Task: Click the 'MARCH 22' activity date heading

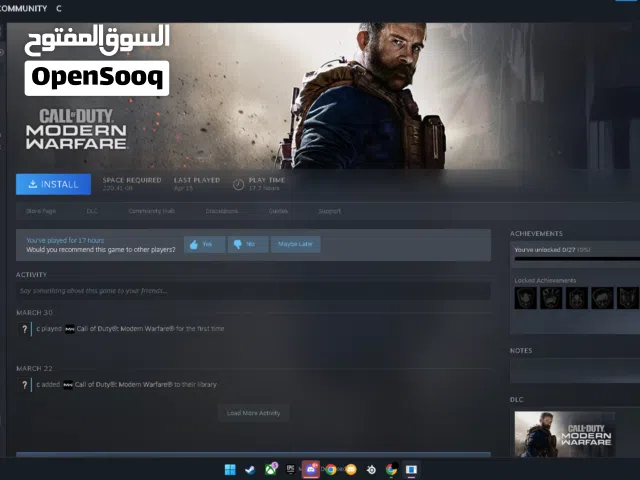Action: coord(34,369)
